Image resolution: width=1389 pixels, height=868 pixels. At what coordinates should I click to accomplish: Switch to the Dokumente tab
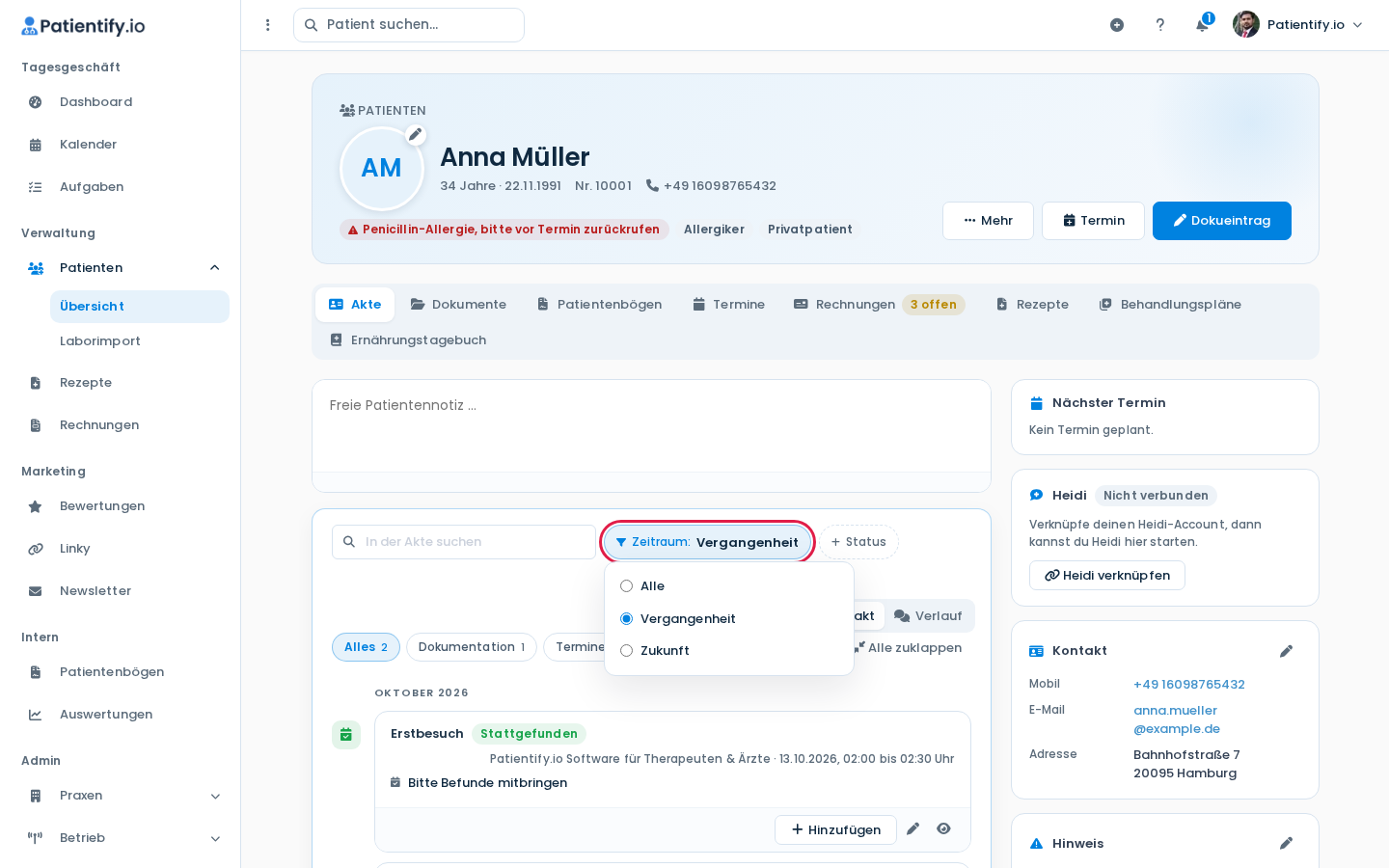[458, 305]
